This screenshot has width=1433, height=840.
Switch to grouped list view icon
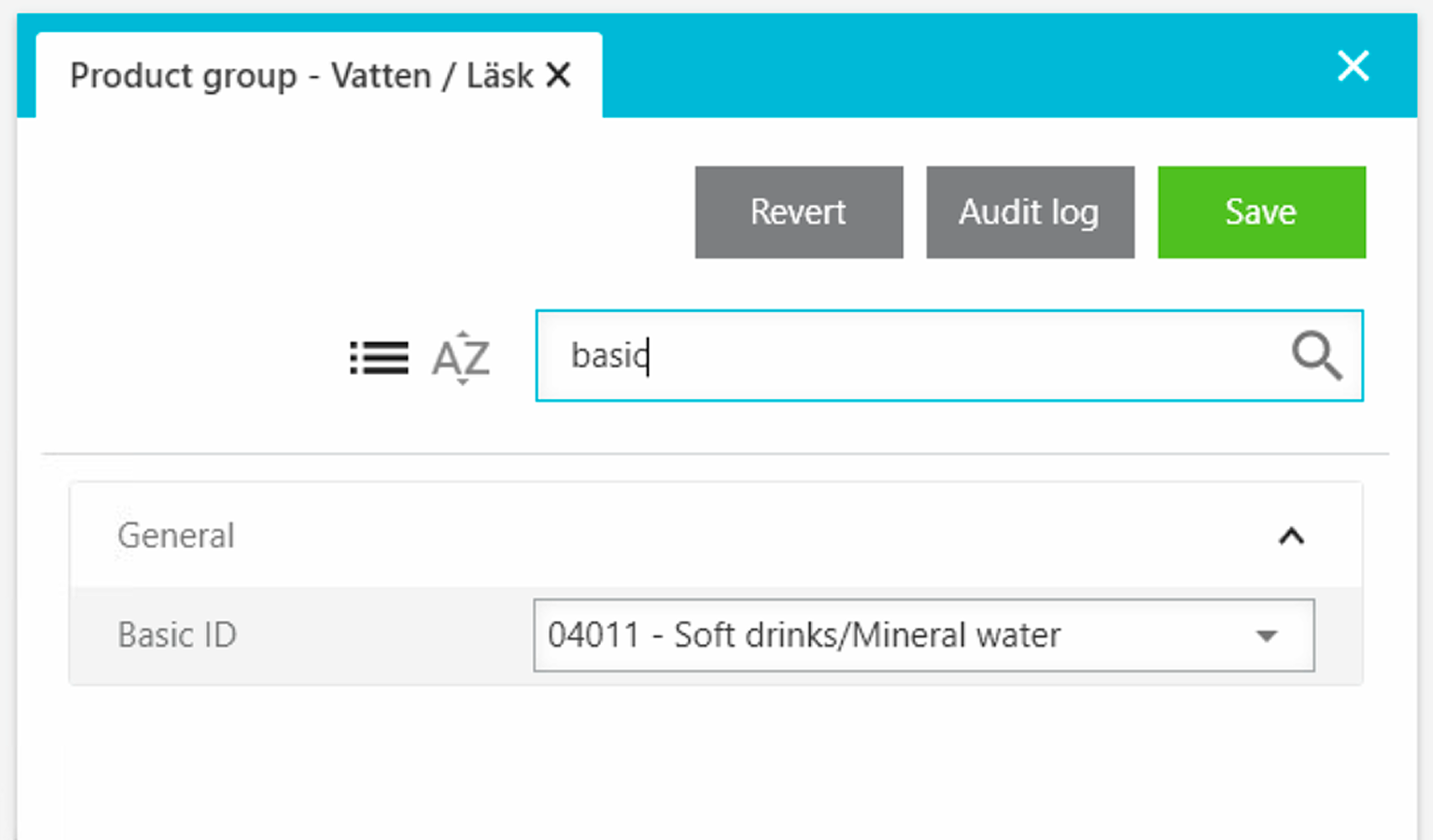[x=379, y=358]
